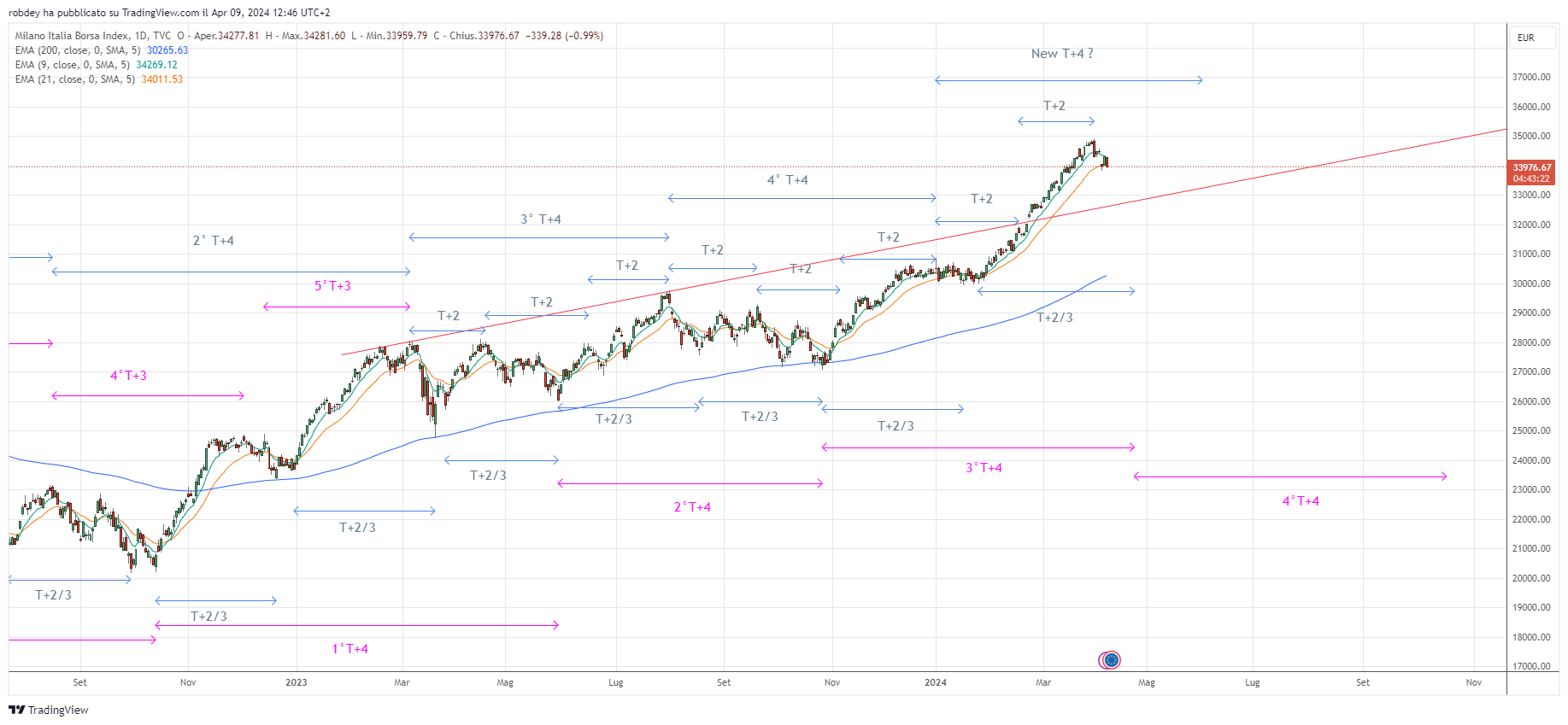Select the magenta '1°T+4' annotation
The height and width of the screenshot is (725, 1568).
point(350,649)
